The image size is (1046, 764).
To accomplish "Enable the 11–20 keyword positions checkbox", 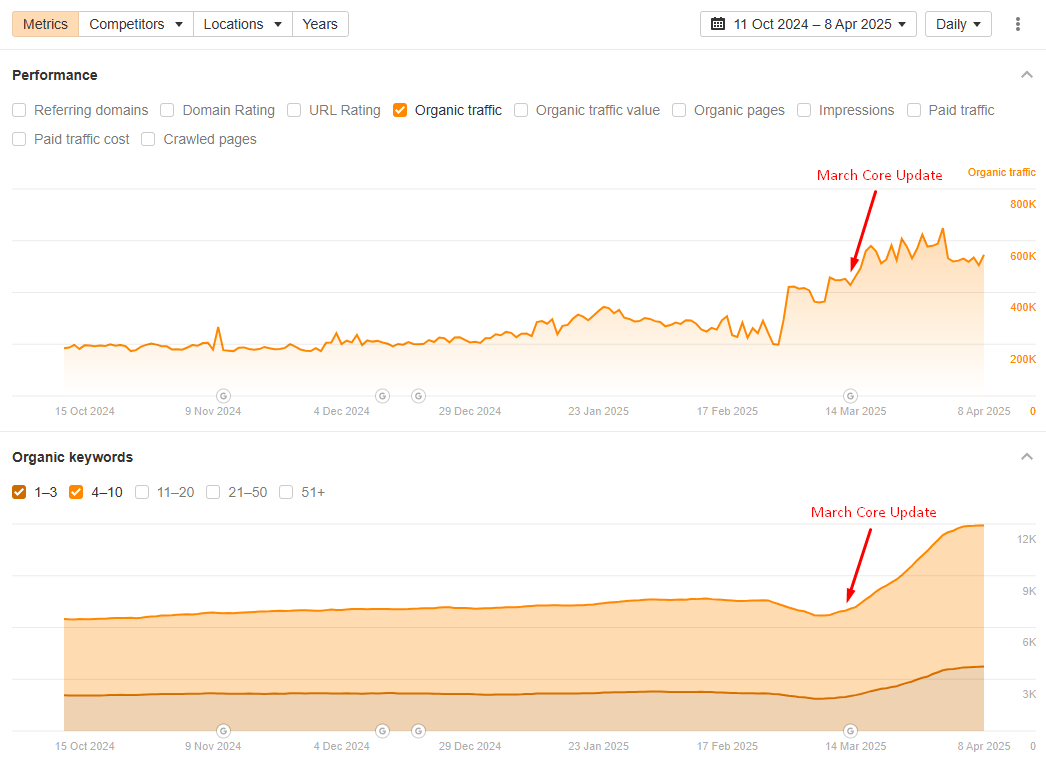I will coord(142,492).
